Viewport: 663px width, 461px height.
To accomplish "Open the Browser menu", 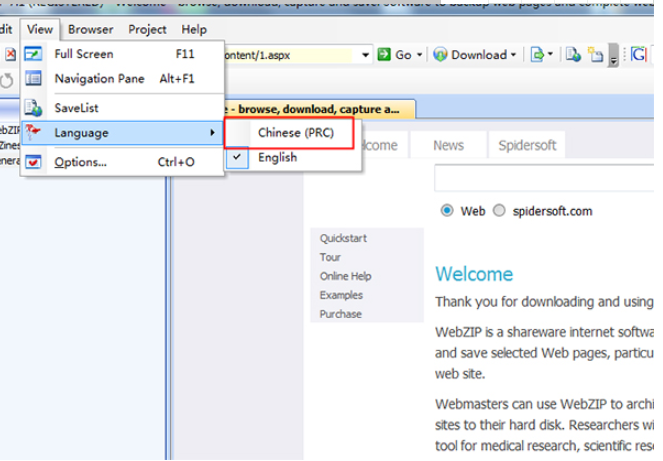I will [90, 30].
